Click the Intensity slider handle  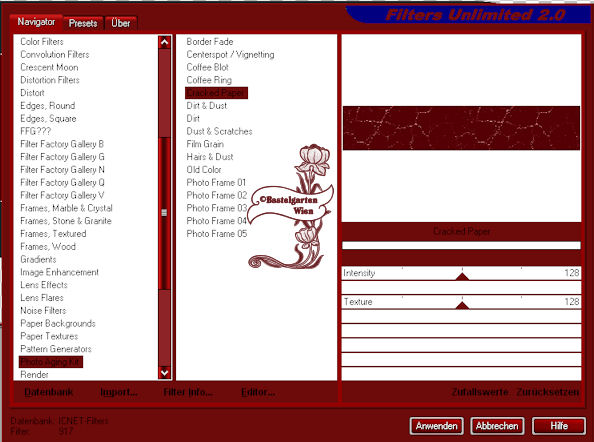pos(462,276)
